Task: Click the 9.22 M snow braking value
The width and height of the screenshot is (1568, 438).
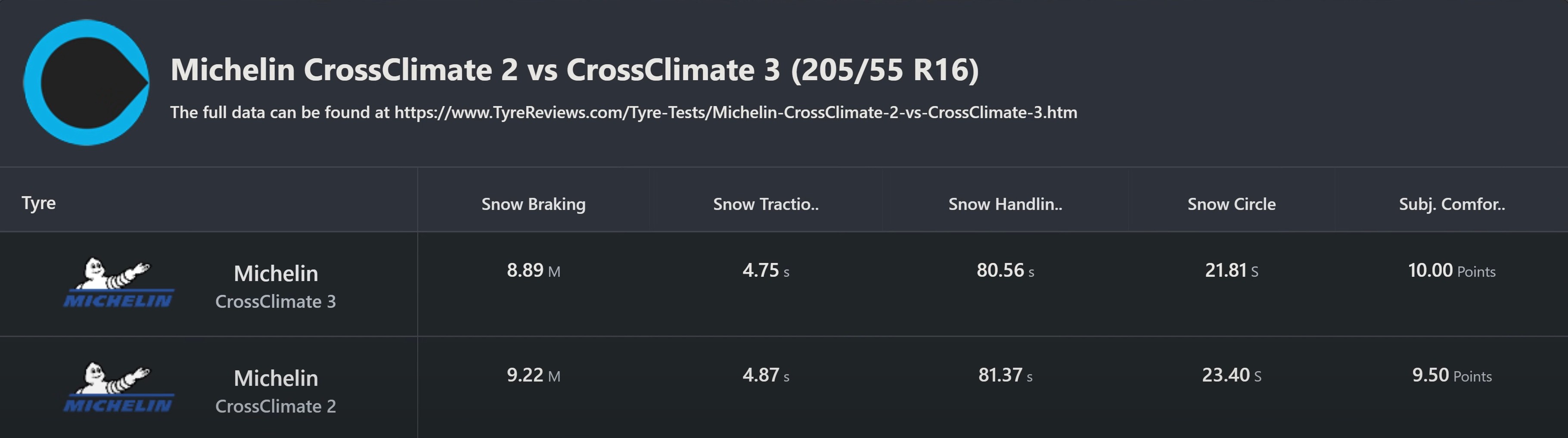Action: [x=533, y=375]
